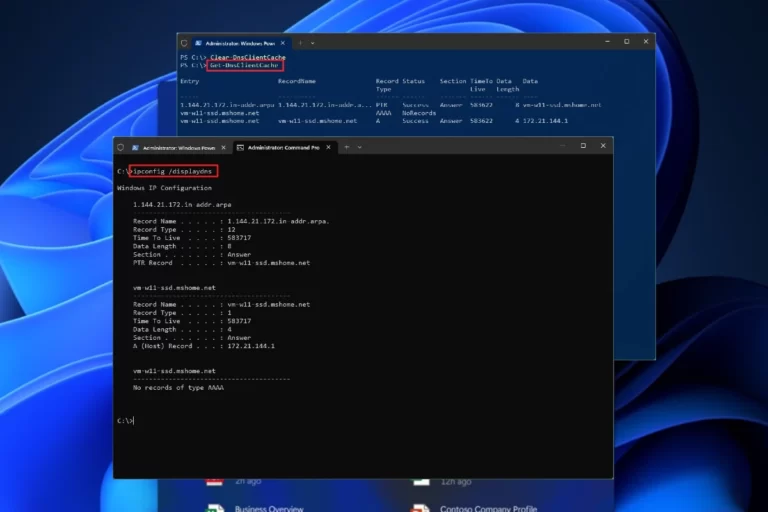Viewport: 768px width, 512px height.
Task: Click 'PTR Record' line in Command Prompt
Action: pyautogui.click(x=221, y=263)
